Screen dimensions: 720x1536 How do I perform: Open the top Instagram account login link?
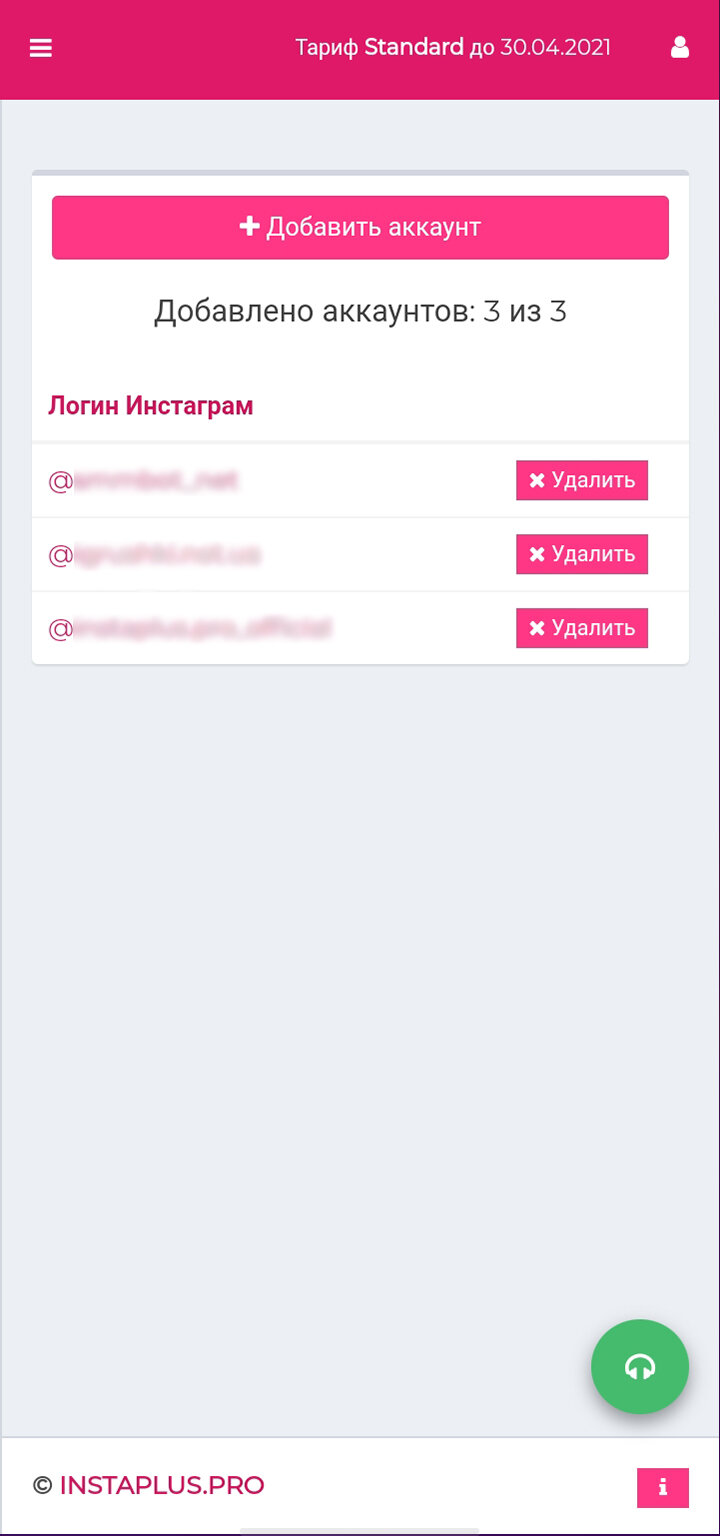point(143,481)
